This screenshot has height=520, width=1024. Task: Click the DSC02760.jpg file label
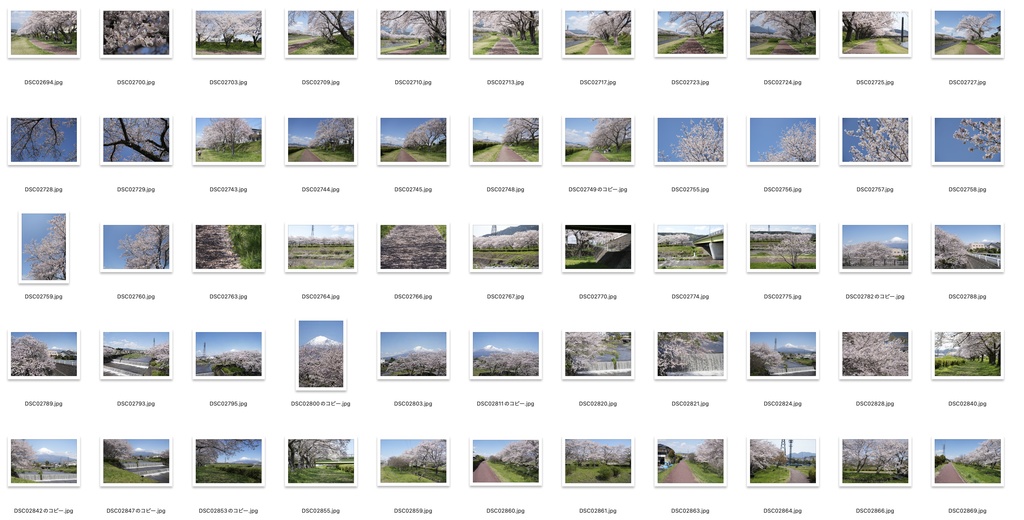(136, 297)
